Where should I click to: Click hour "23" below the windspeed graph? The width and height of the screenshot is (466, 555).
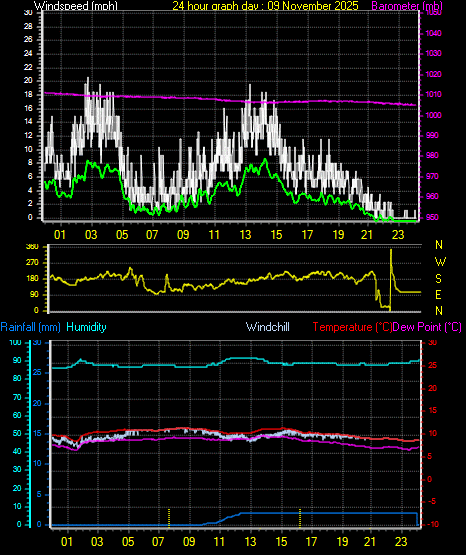[398, 235]
